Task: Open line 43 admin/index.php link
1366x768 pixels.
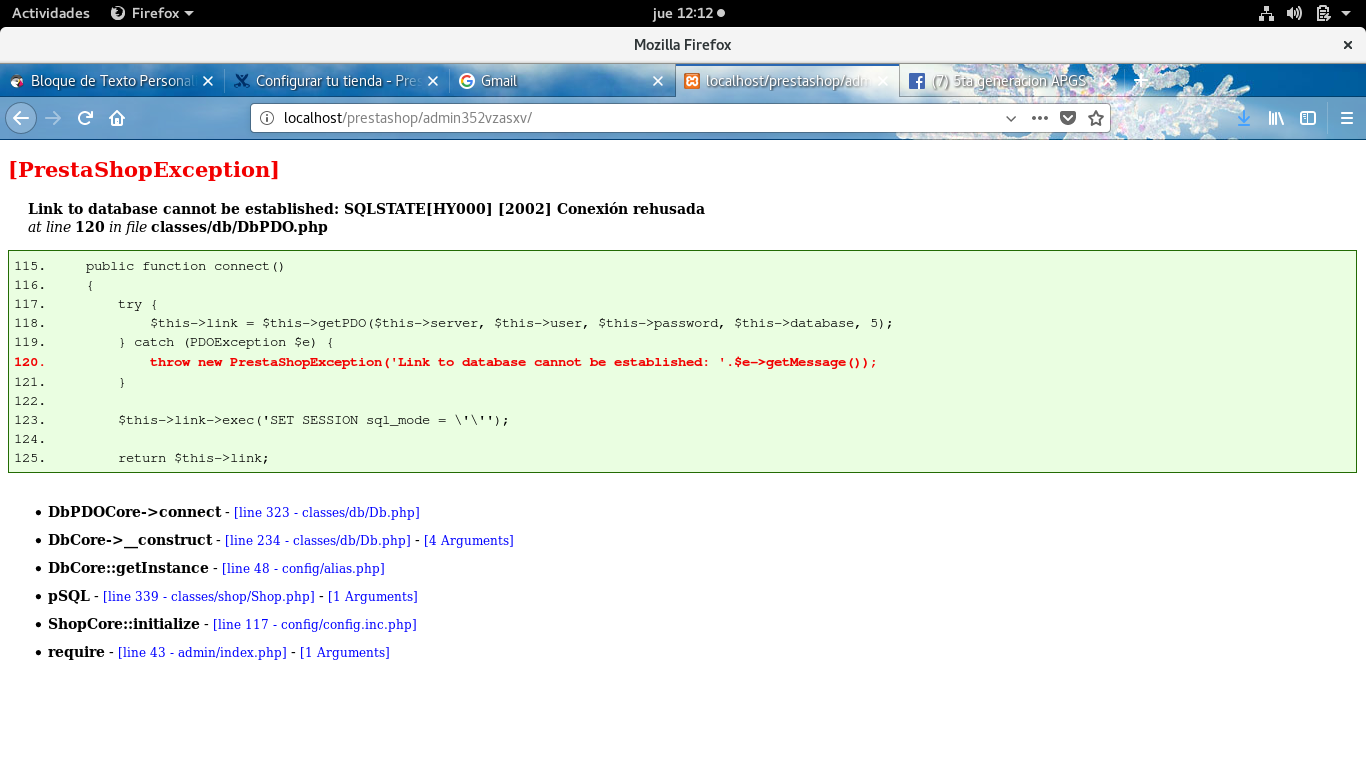Action: 202,652
